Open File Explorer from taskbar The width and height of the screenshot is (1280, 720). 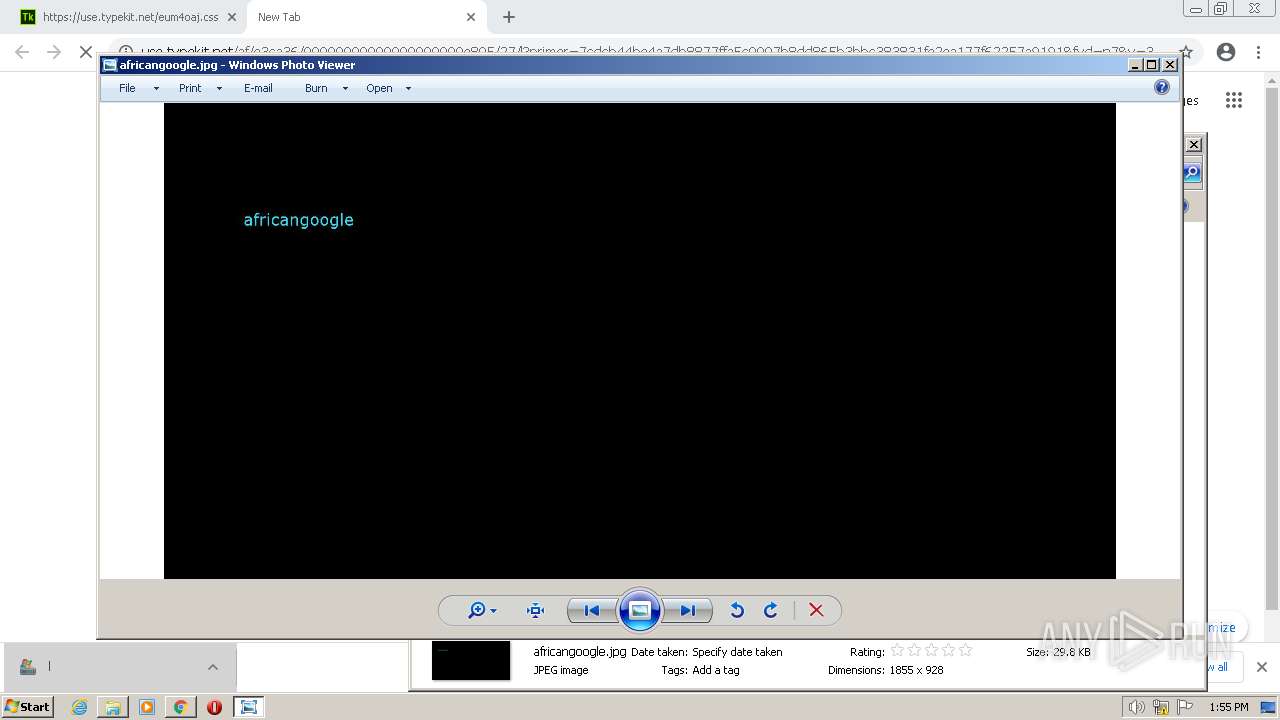tap(113, 707)
